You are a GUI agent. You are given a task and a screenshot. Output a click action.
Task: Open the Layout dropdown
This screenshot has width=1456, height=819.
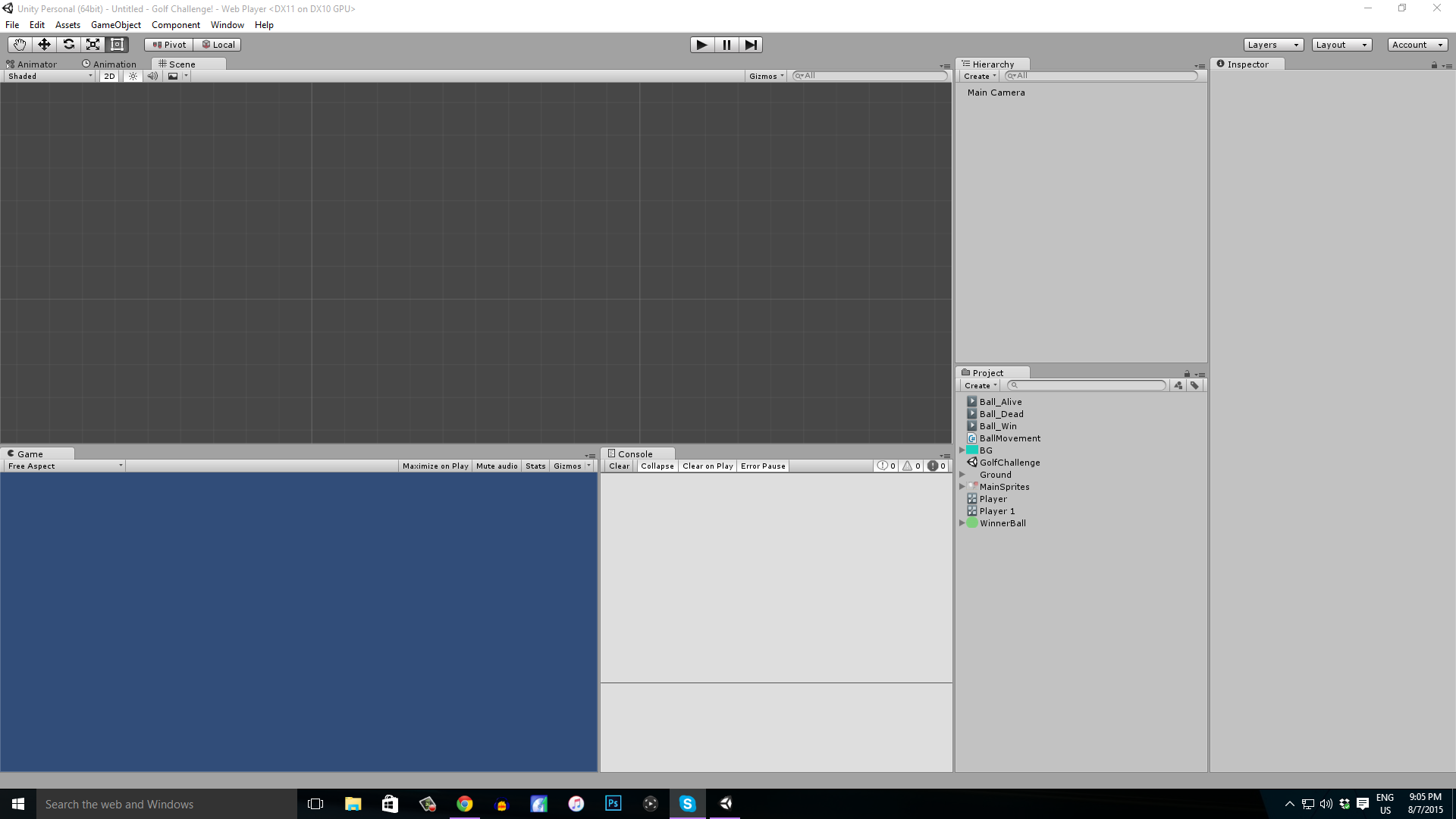(1341, 44)
